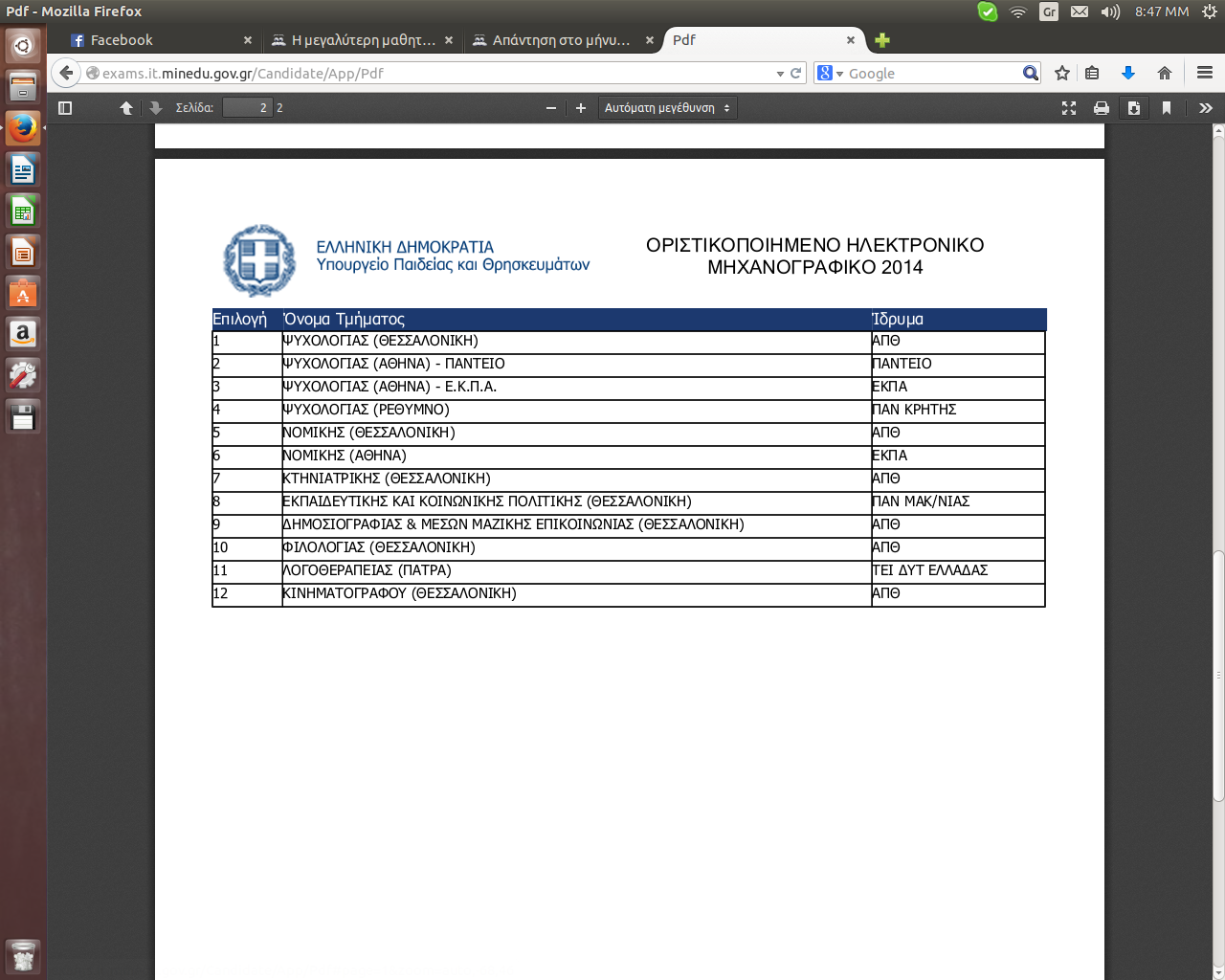This screenshot has height=980, width=1225.
Task: Open System Settings from launcher
Action: [23, 376]
